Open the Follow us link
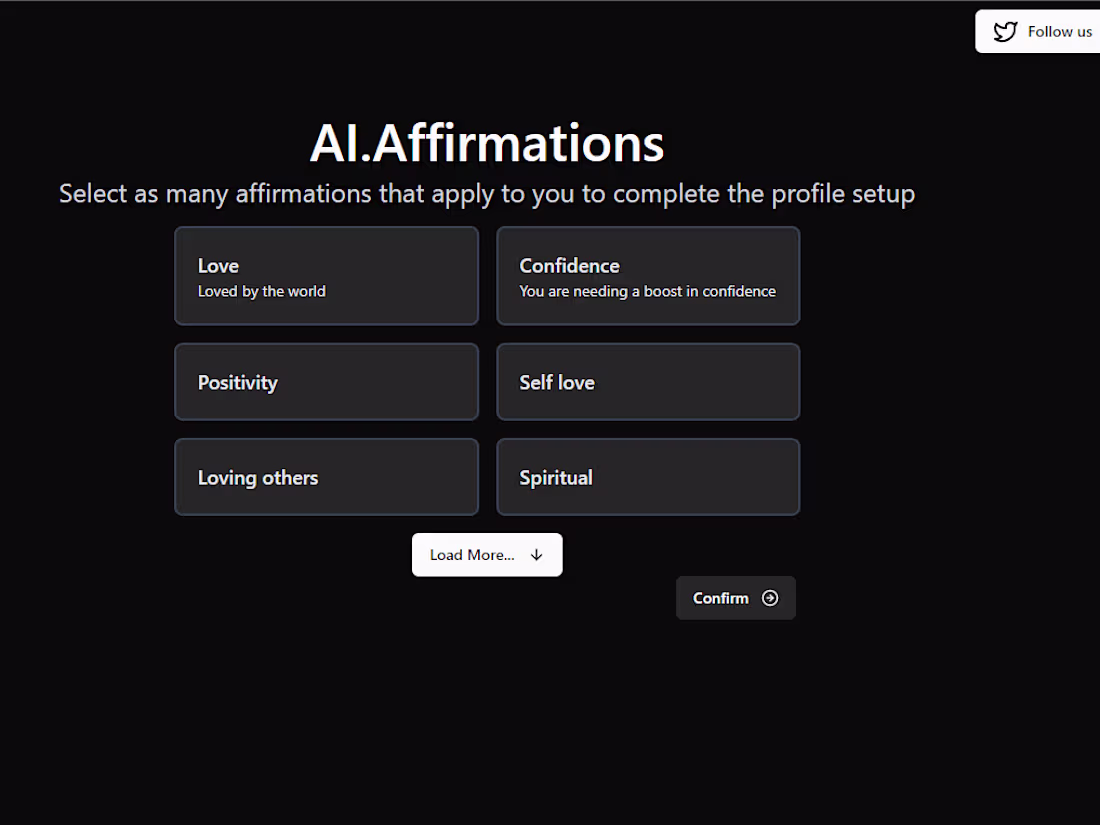This screenshot has width=1100, height=825. (1045, 31)
